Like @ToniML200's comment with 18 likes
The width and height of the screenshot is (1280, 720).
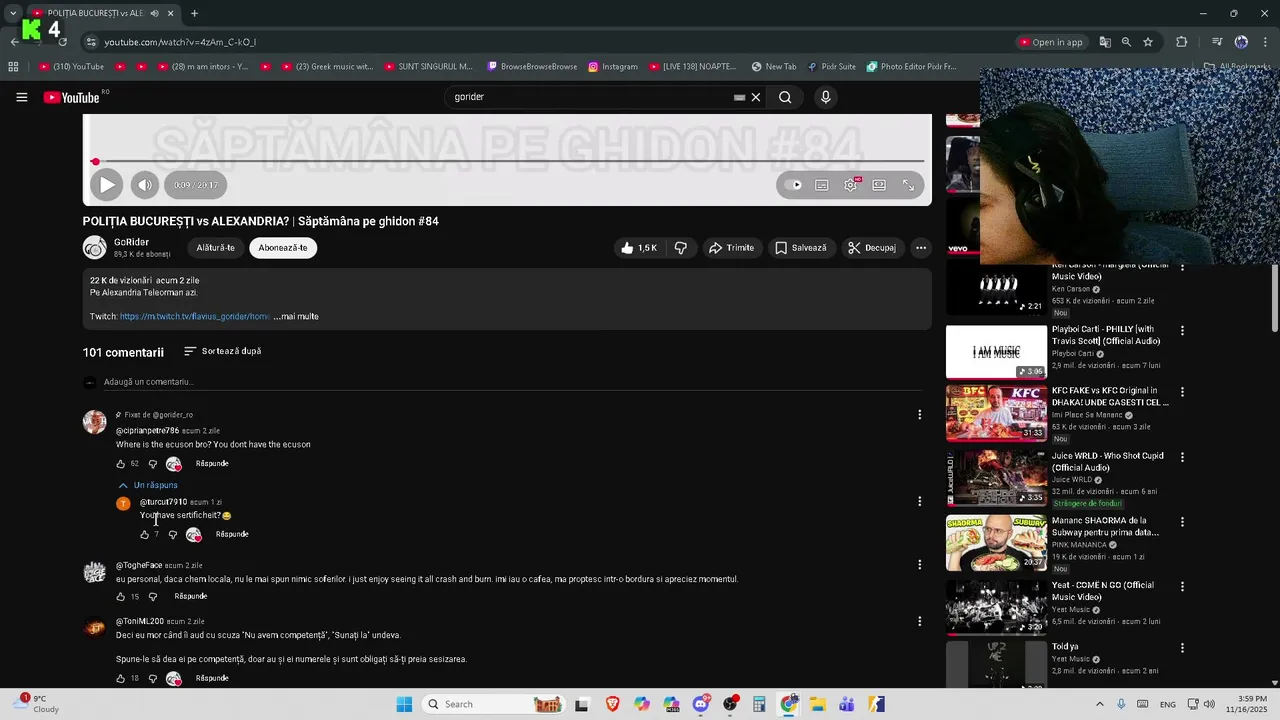121,679
